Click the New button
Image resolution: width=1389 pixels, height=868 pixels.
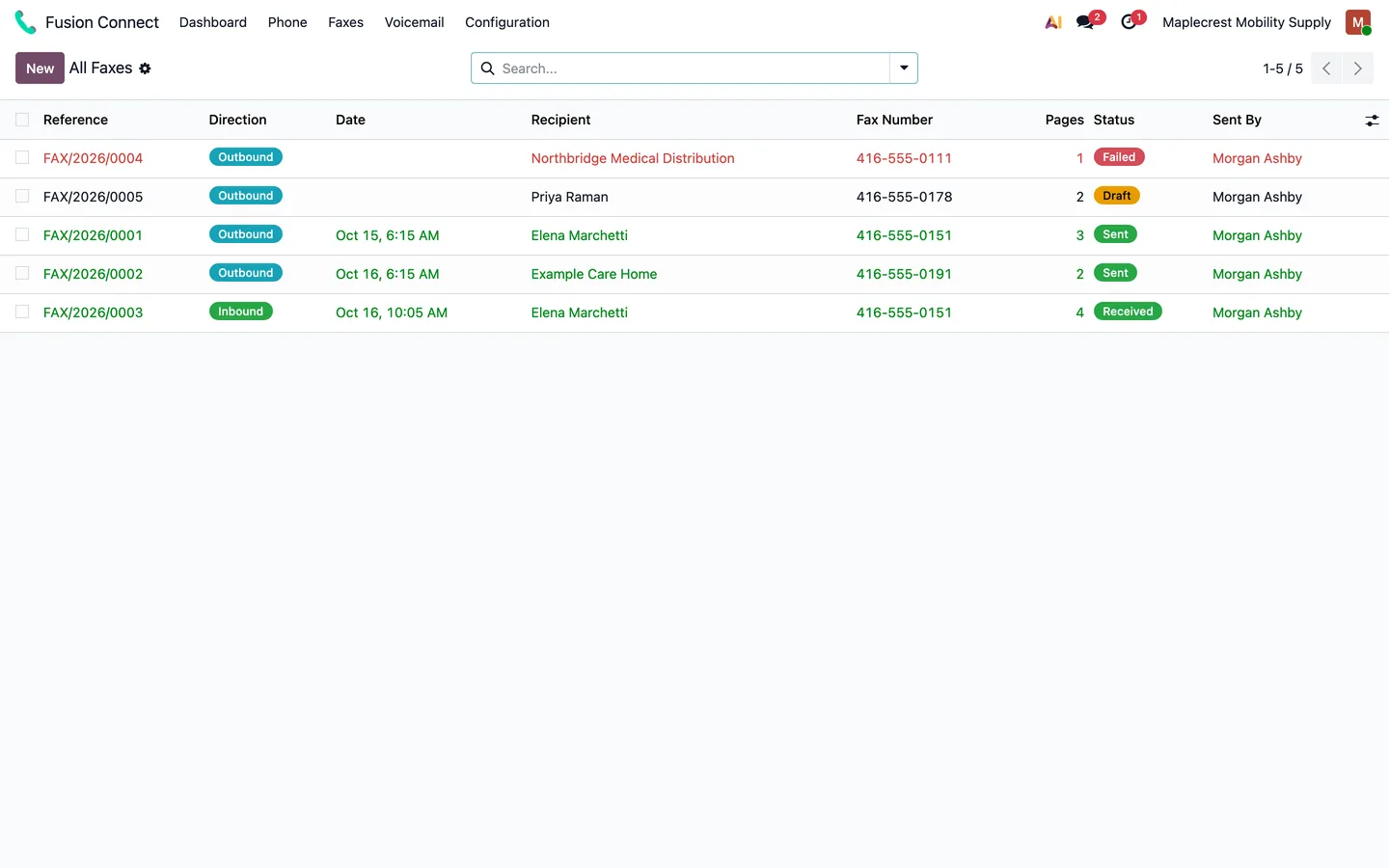click(40, 68)
